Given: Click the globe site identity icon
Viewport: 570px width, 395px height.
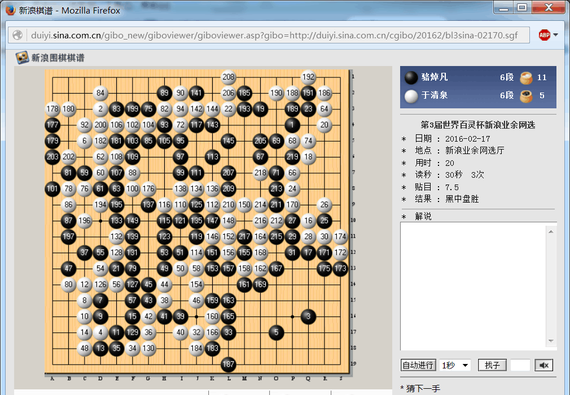Looking at the screenshot, I should (x=17, y=35).
